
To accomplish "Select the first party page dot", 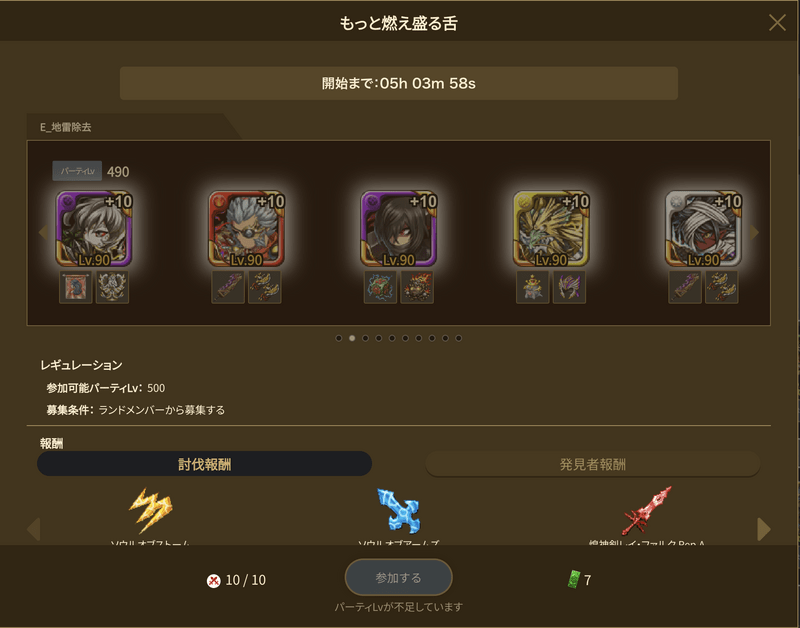I will pyautogui.click(x=339, y=338).
